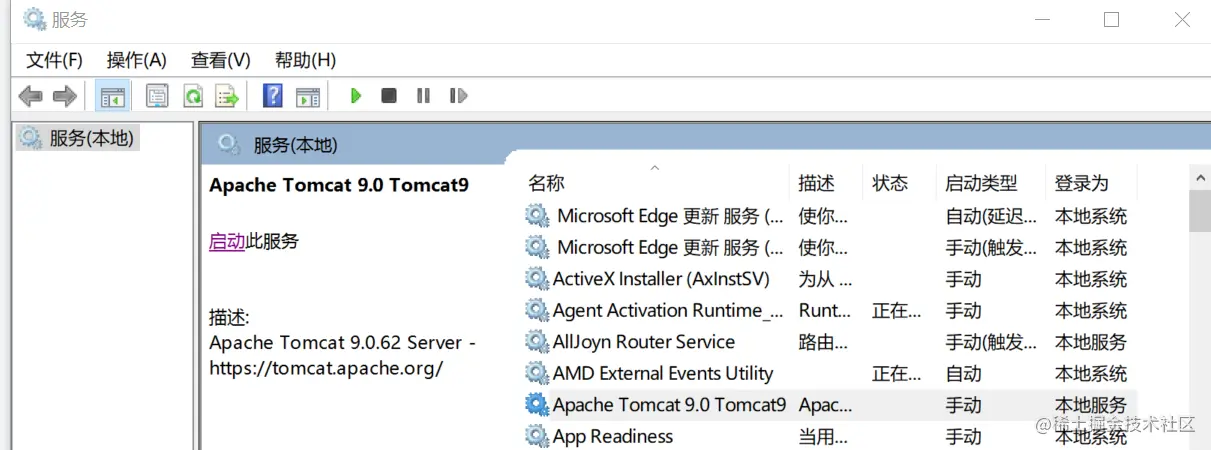The height and width of the screenshot is (450, 1211).
Task: Click gear icon of AMD External Events Utility
Action: click(x=537, y=373)
